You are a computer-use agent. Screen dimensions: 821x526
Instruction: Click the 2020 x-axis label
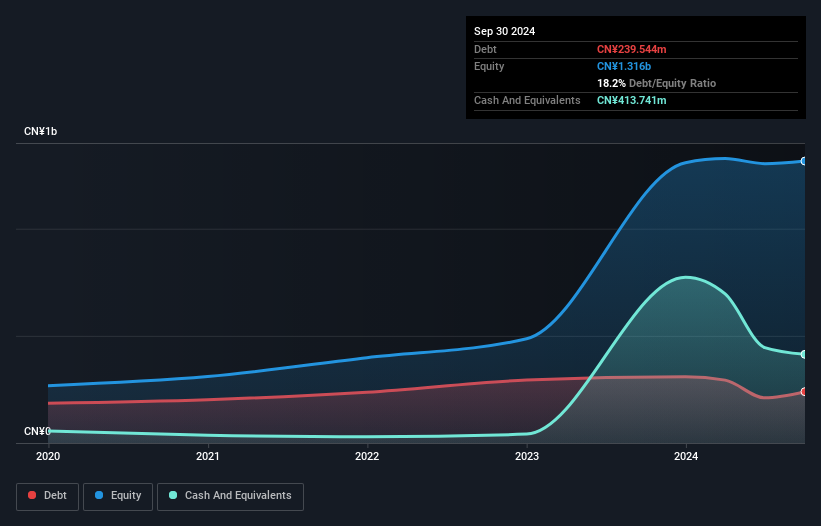48,456
